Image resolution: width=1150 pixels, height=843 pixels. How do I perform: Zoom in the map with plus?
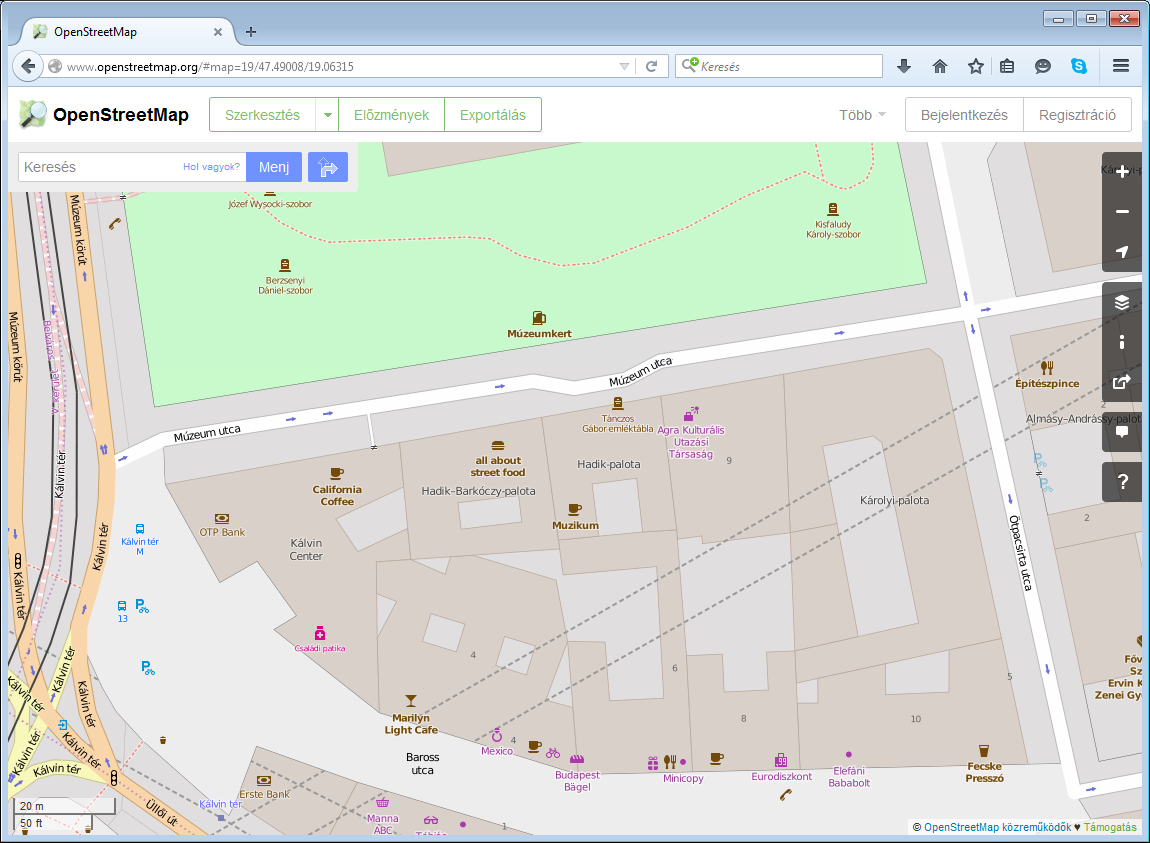(x=1121, y=172)
